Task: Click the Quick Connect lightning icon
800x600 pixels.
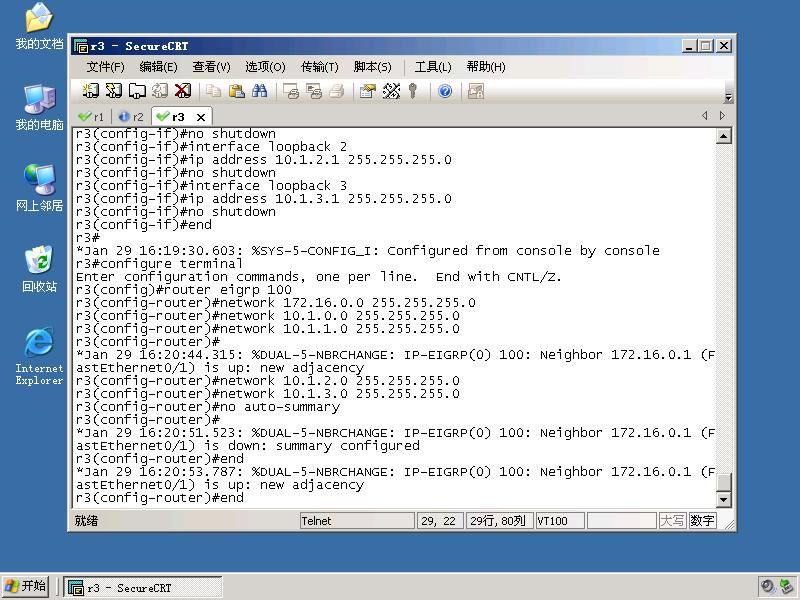Action: (x=114, y=91)
